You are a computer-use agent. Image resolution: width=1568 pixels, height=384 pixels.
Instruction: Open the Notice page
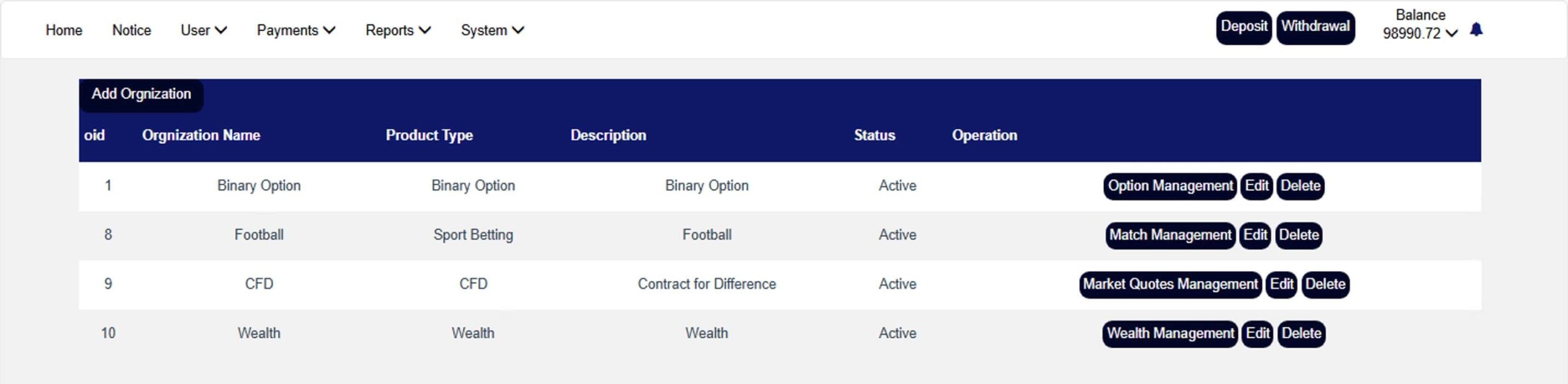pyautogui.click(x=131, y=30)
